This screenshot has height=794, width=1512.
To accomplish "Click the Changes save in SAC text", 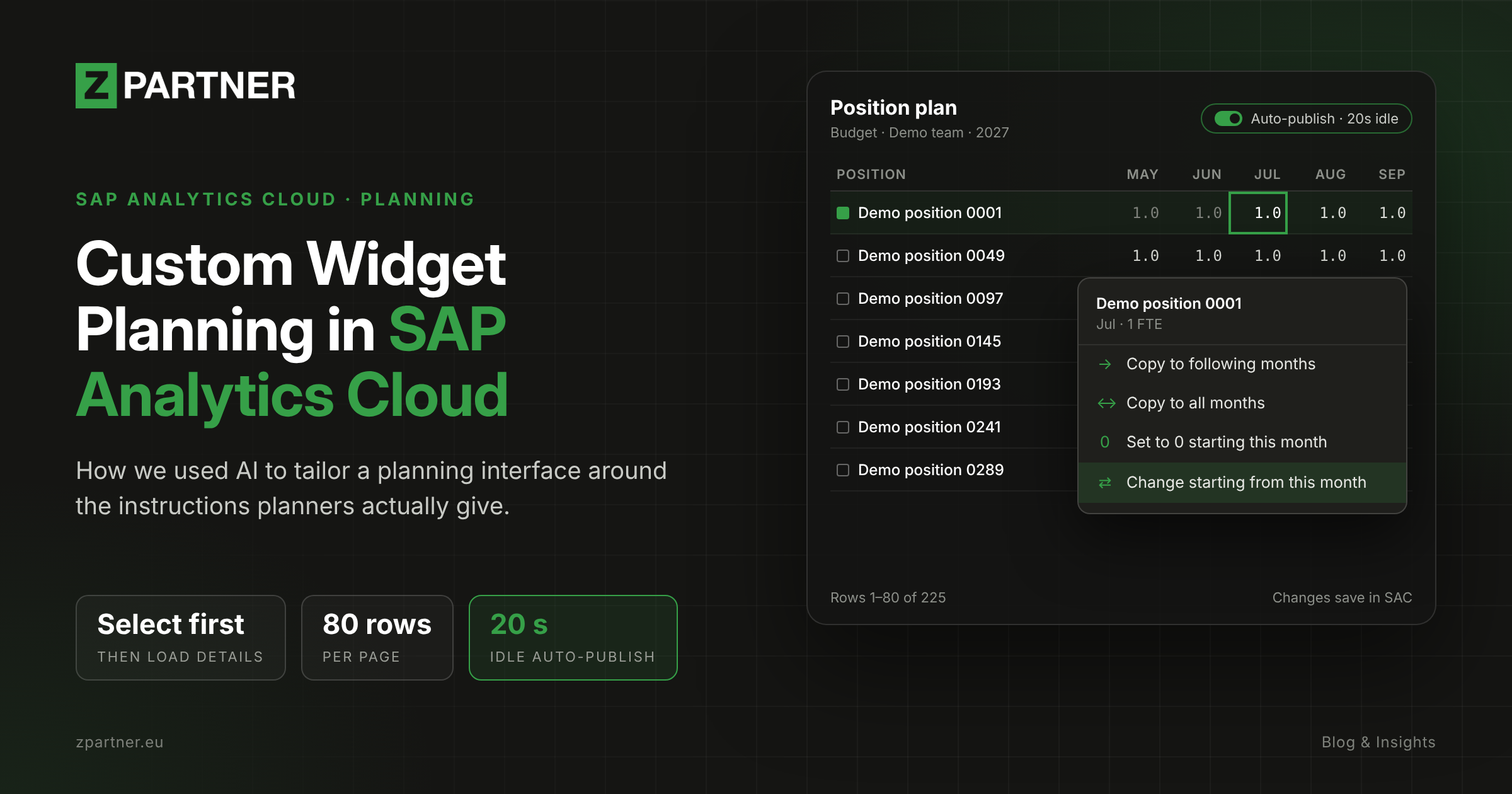I will click(x=1342, y=598).
